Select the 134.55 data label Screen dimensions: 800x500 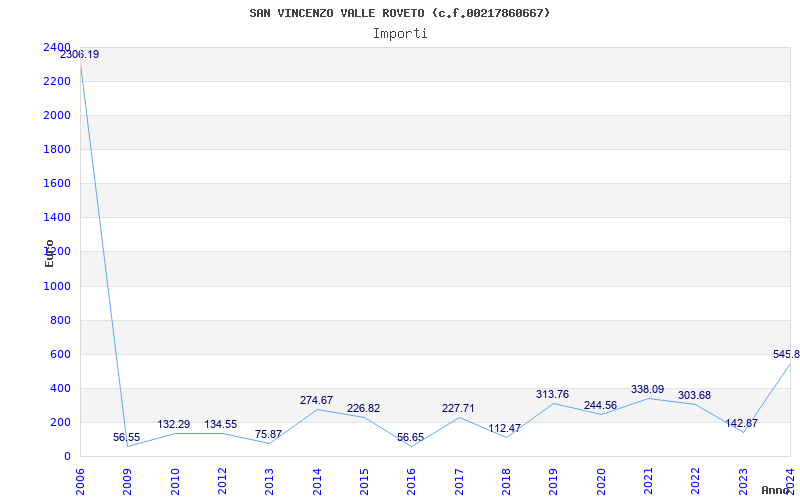[221, 424]
